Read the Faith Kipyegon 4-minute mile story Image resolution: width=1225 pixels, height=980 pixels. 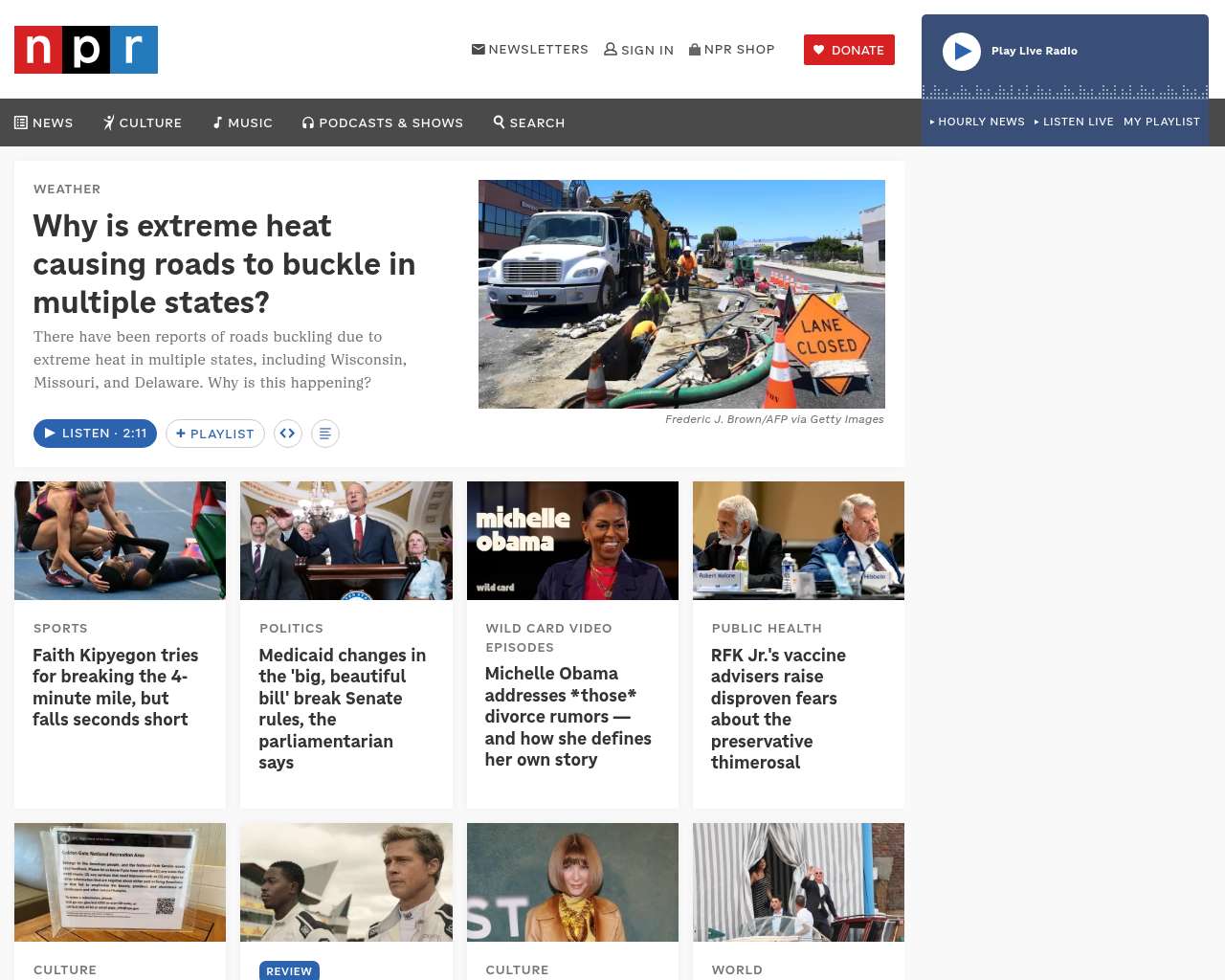coord(116,687)
